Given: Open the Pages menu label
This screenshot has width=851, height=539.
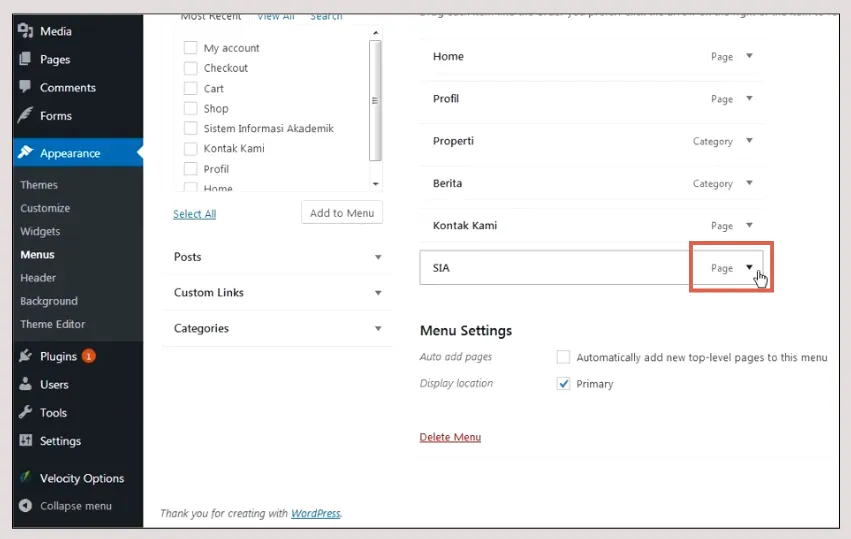Looking at the screenshot, I should pyautogui.click(x=55, y=59).
